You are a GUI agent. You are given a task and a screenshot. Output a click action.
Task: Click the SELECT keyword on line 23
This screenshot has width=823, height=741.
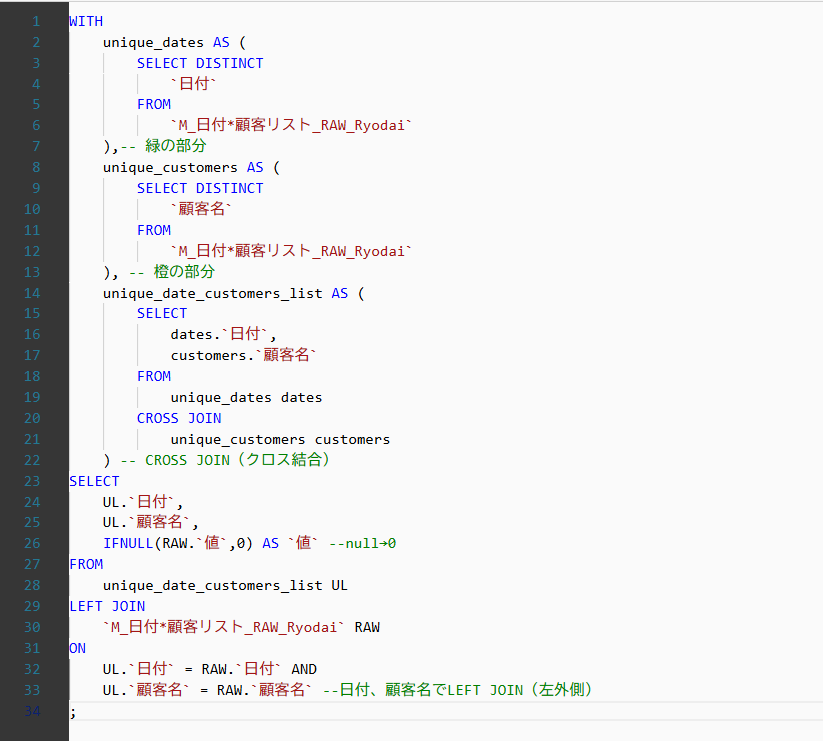(x=94, y=481)
